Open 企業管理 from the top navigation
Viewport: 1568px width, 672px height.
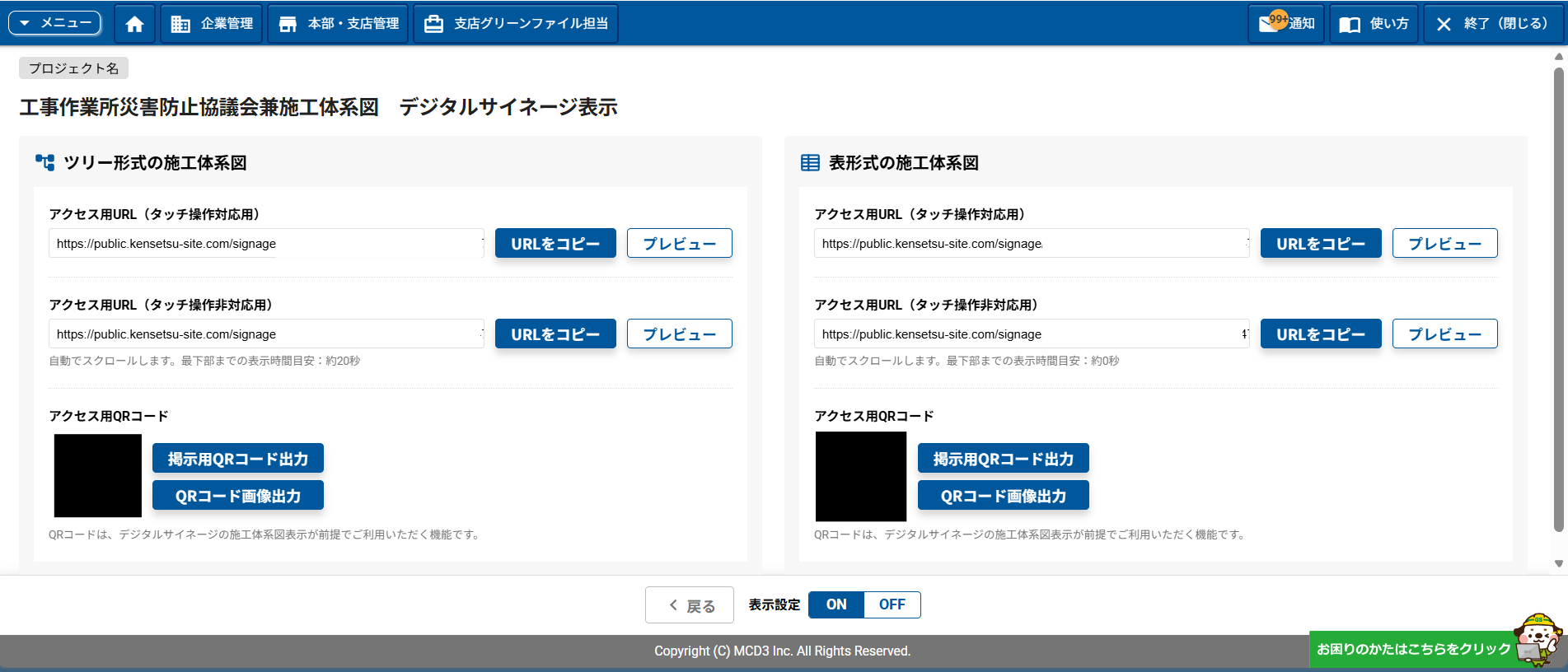click(x=212, y=24)
